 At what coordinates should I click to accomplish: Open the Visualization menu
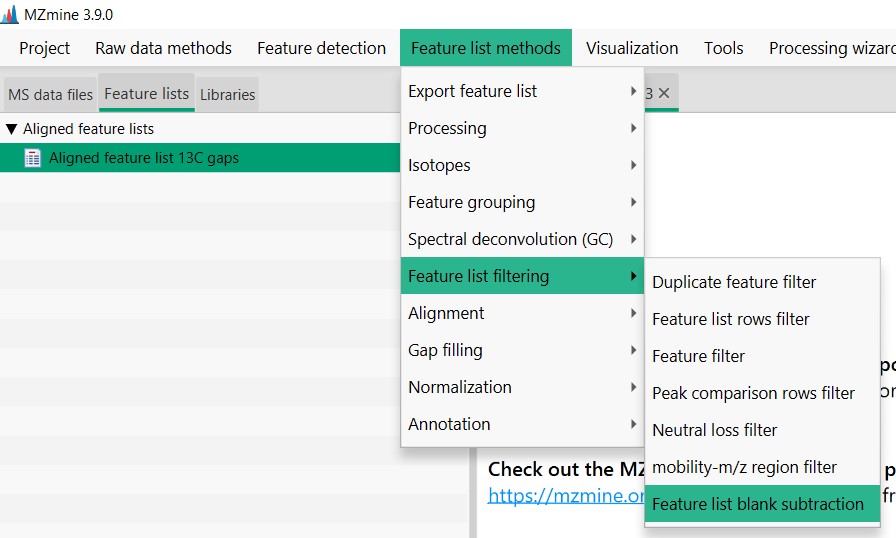click(632, 48)
